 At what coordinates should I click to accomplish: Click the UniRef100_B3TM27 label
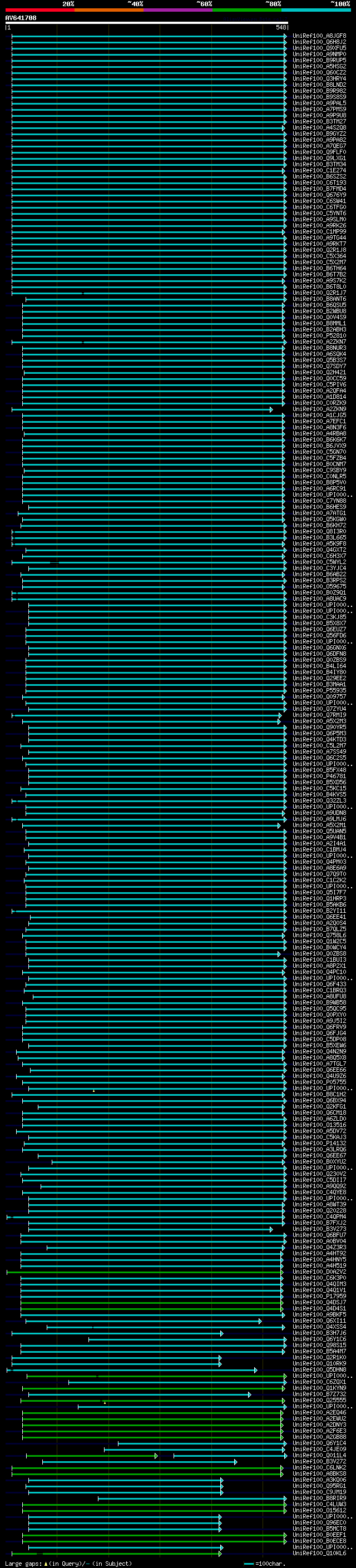click(319, 122)
